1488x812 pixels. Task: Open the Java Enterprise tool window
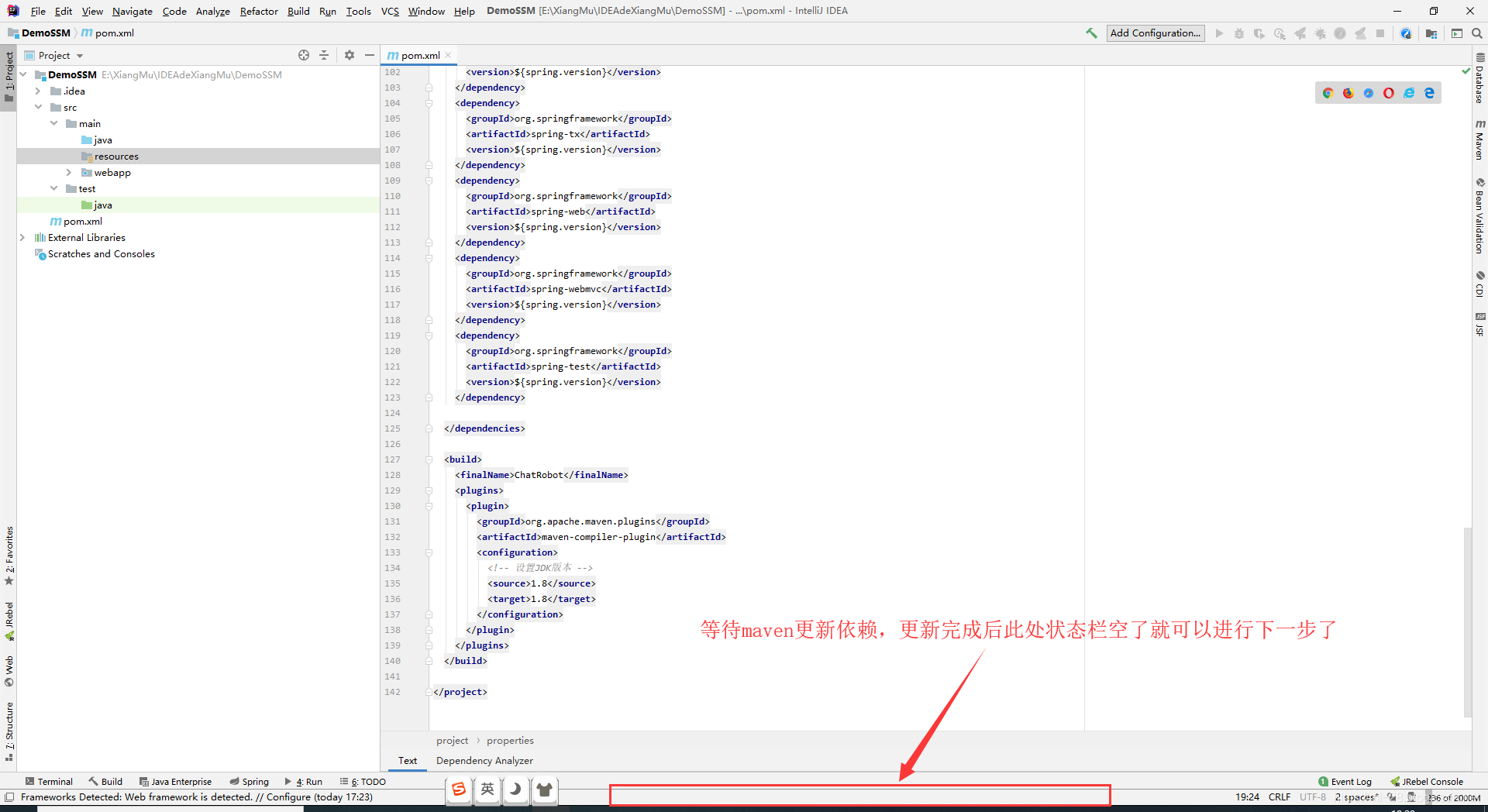[x=175, y=782]
